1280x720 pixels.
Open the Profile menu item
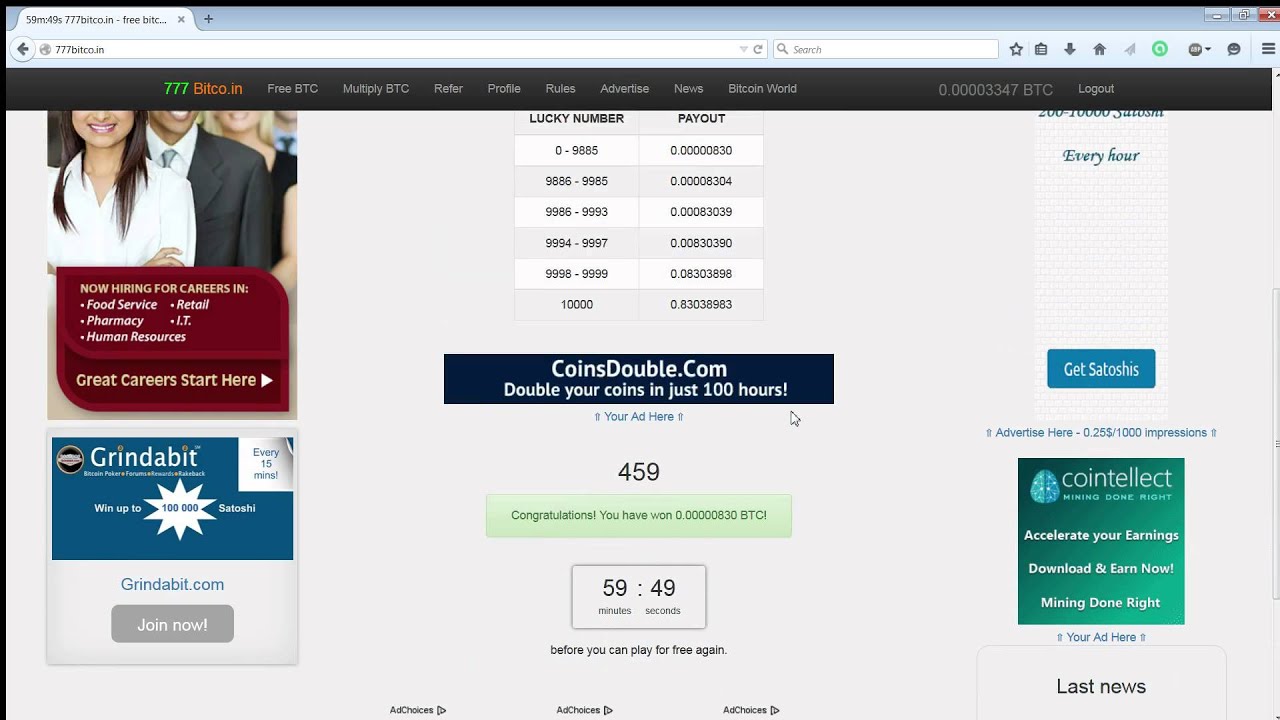504,88
